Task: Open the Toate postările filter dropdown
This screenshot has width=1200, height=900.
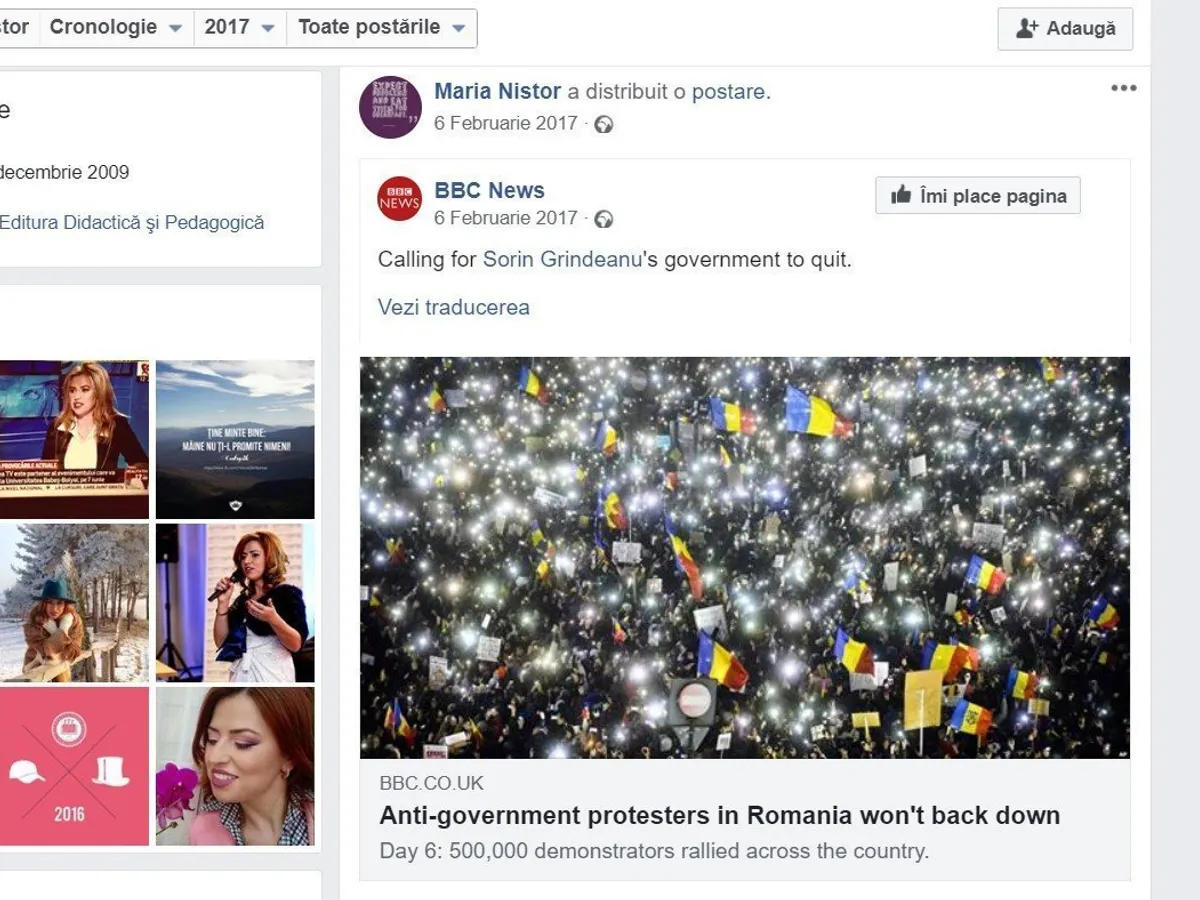Action: click(x=381, y=28)
